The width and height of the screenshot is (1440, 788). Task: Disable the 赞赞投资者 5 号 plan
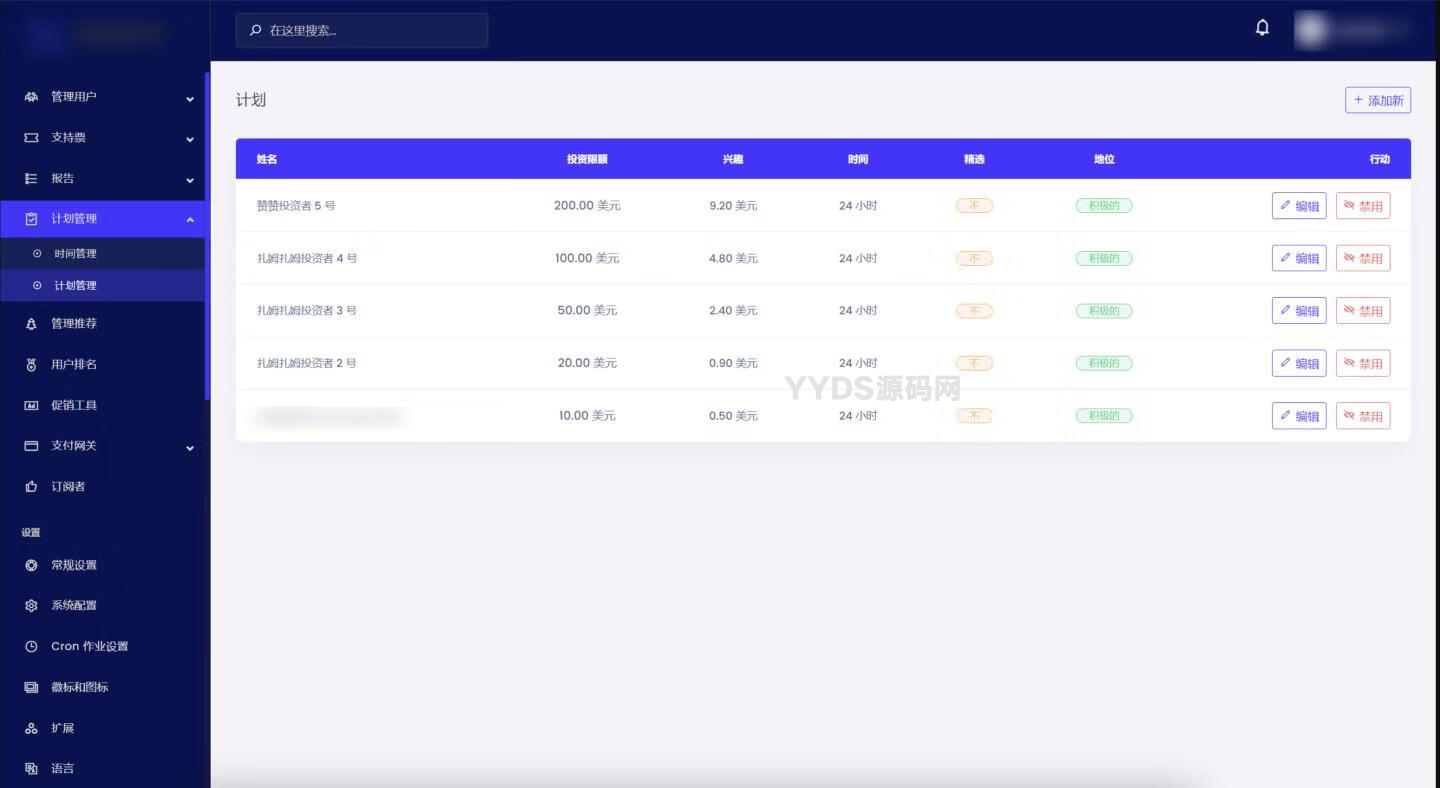coord(1363,206)
